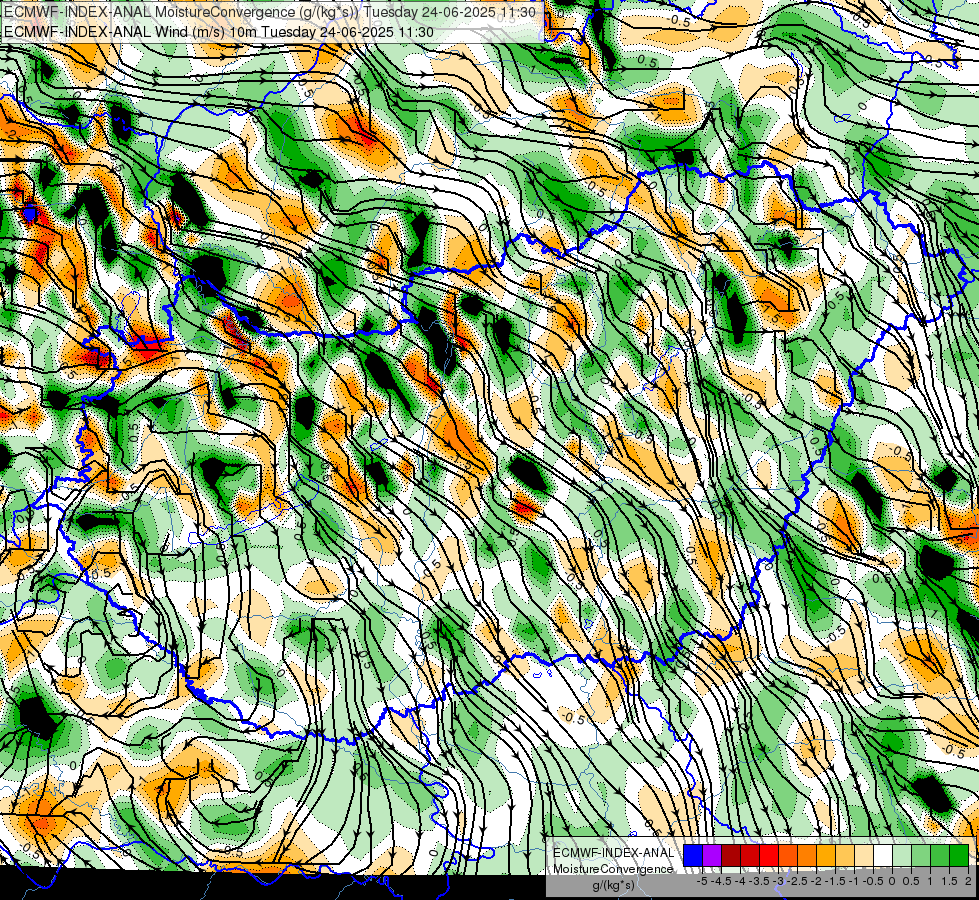979x900 pixels.
Task: Click the '-2' legend tick label
Action: [x=817, y=881]
